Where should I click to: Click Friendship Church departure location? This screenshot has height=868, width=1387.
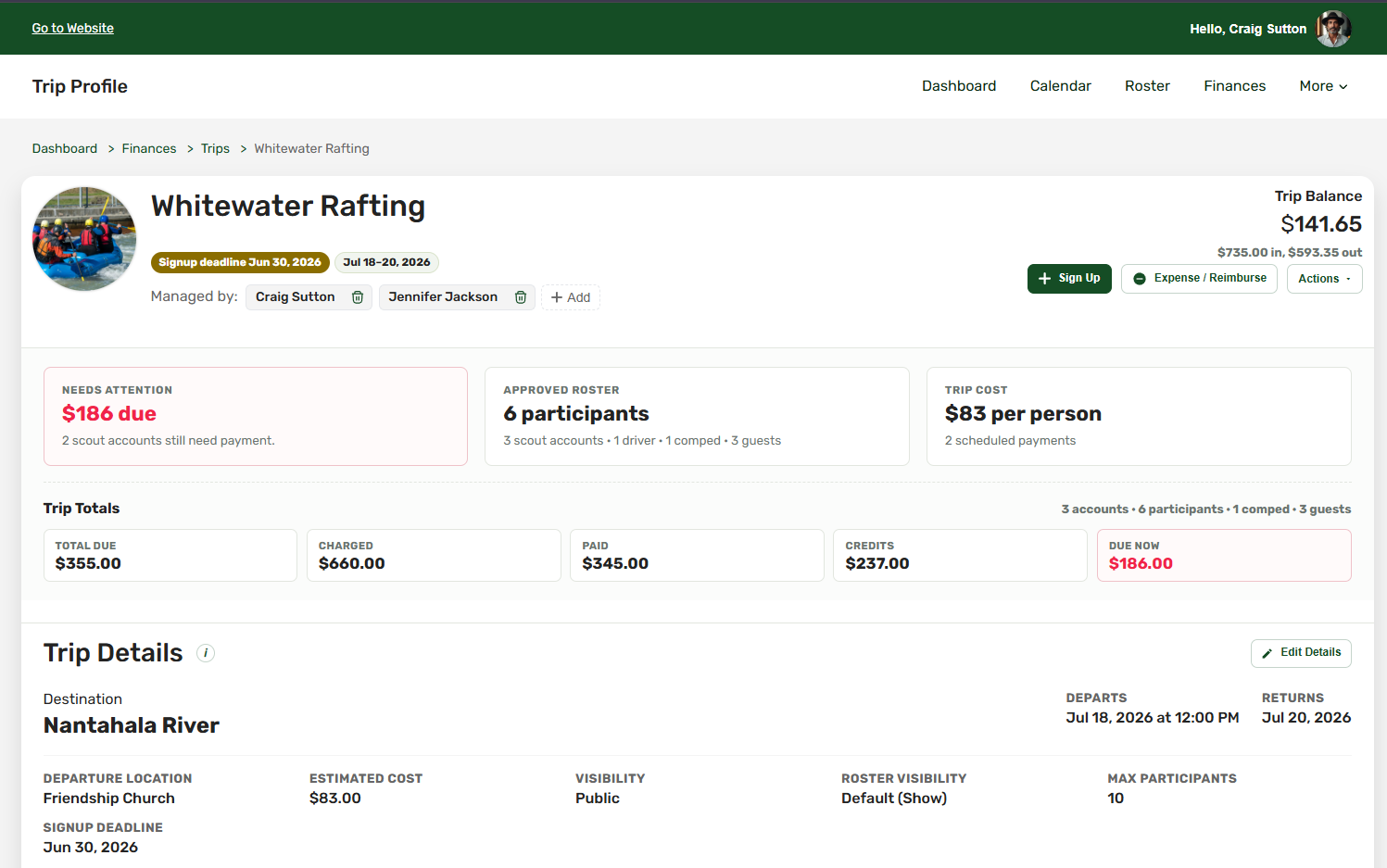[109, 799]
